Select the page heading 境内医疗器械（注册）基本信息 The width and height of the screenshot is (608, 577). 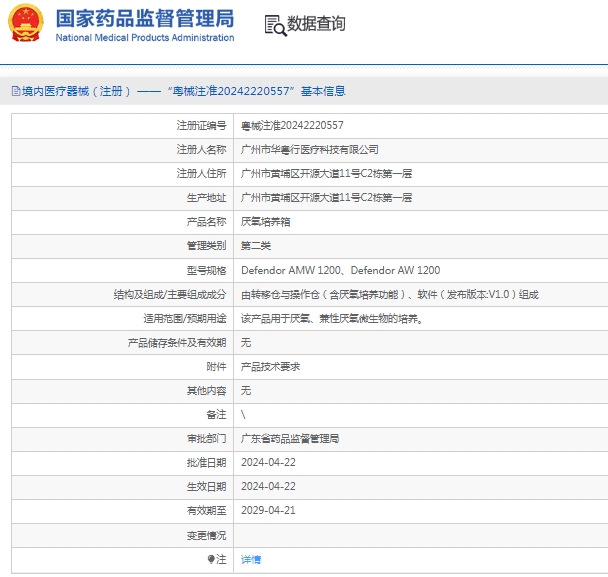tap(183, 91)
